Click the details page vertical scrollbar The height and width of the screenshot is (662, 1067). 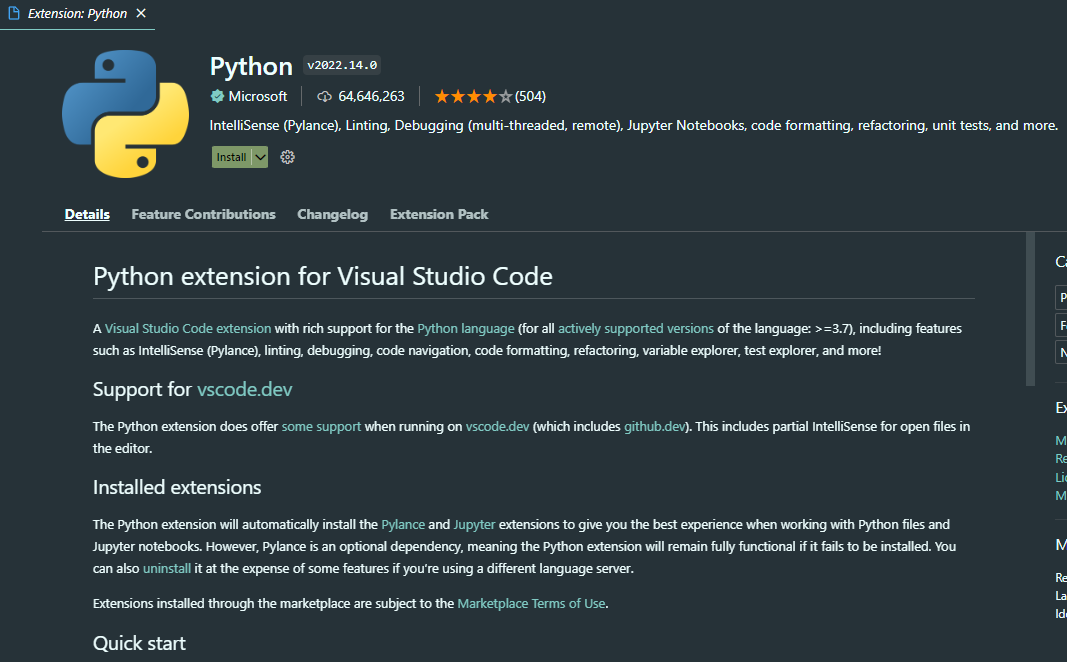(1030, 309)
